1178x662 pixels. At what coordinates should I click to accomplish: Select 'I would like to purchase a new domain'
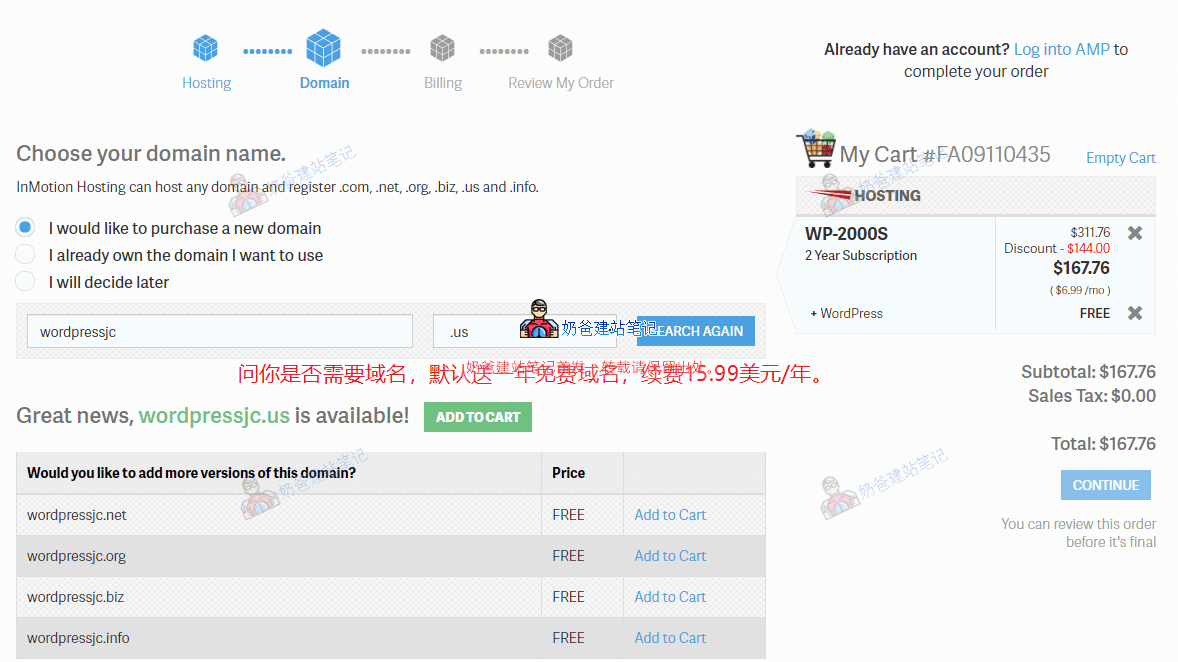(24, 227)
